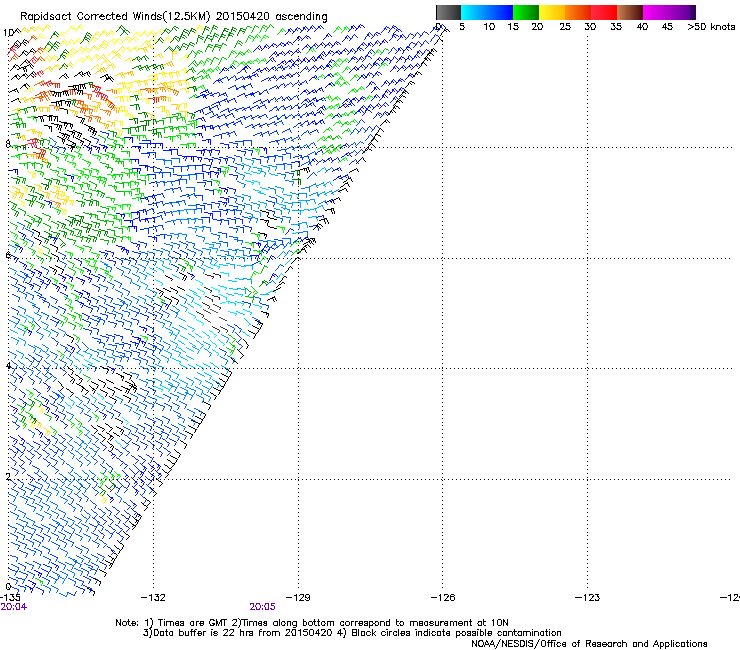Click the latitude label '8' on axis
Viewport: 740px width, 650px height.
coord(8,144)
